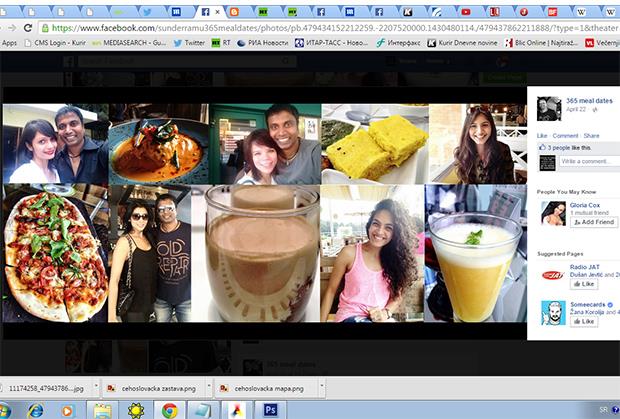The width and height of the screenshot is (620, 419).
Task: Open Windows Media Player from the taskbar
Action: pos(68,409)
